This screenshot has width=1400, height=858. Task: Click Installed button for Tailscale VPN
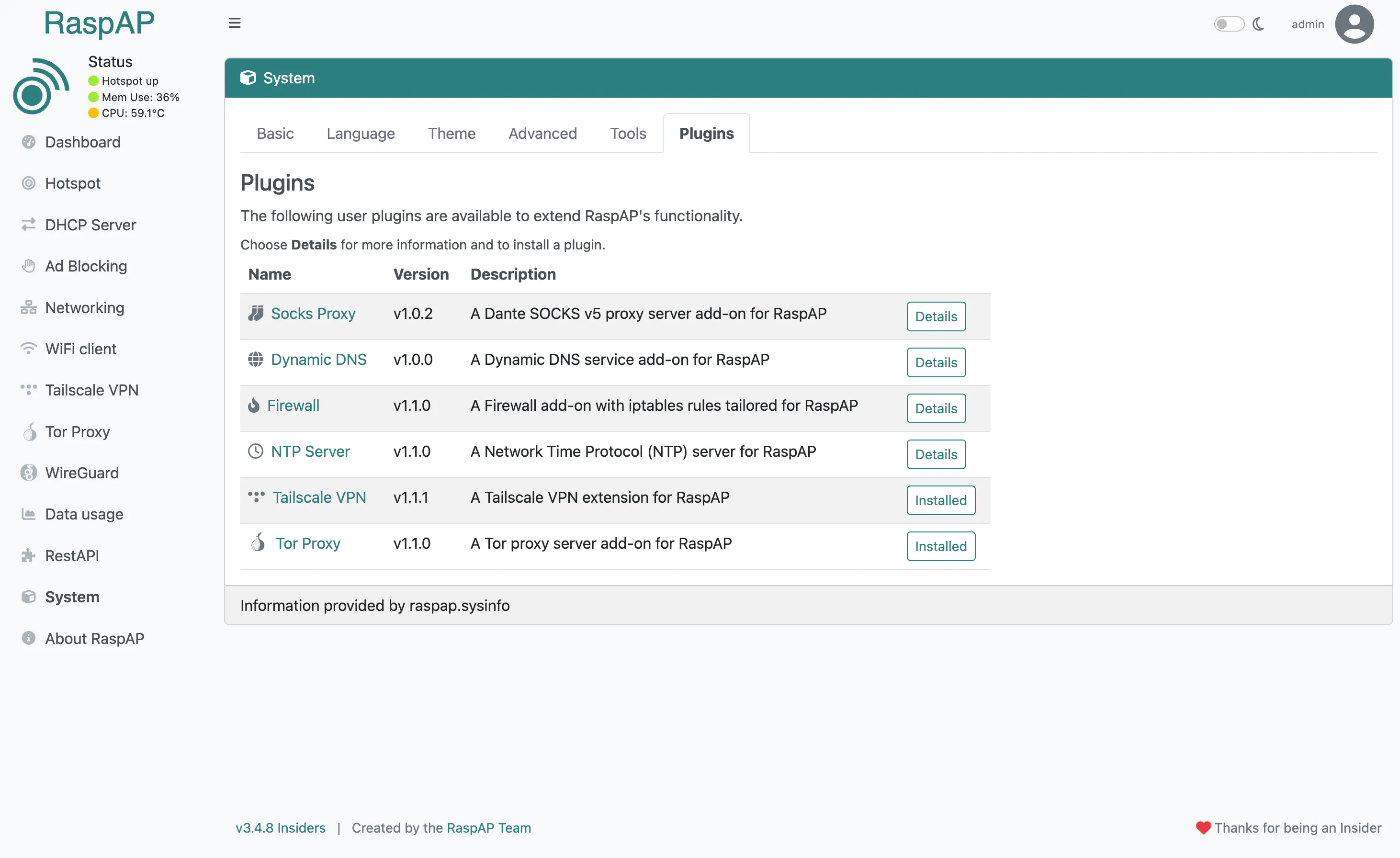[x=941, y=500]
